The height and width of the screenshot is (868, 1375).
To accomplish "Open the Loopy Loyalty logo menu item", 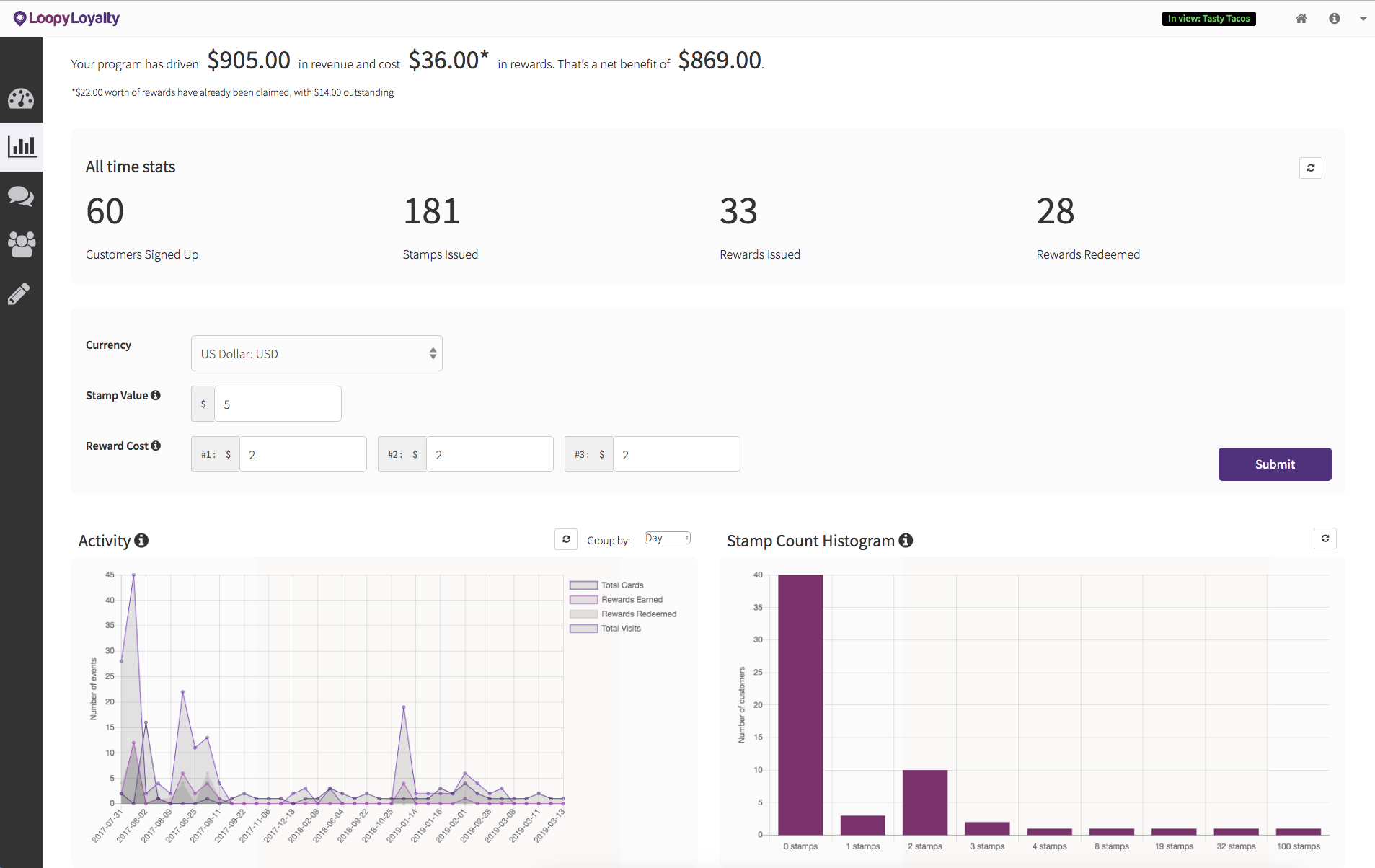I will [66, 18].
